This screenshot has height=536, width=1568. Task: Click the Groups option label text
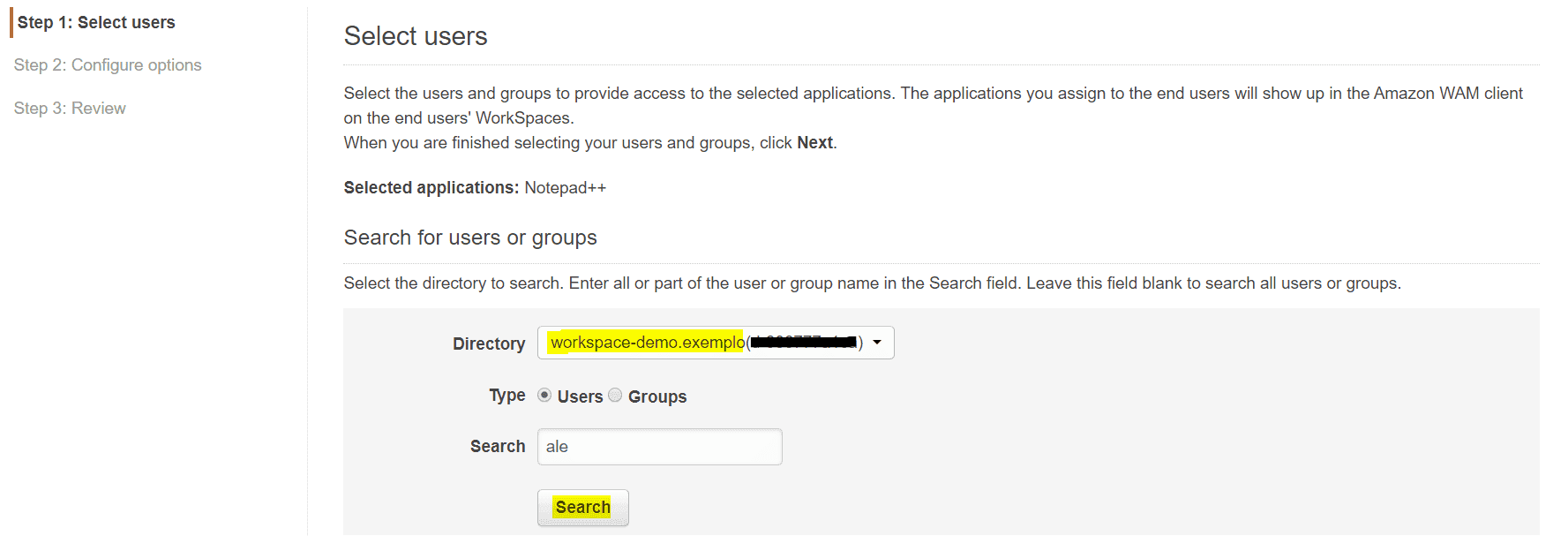tap(657, 397)
